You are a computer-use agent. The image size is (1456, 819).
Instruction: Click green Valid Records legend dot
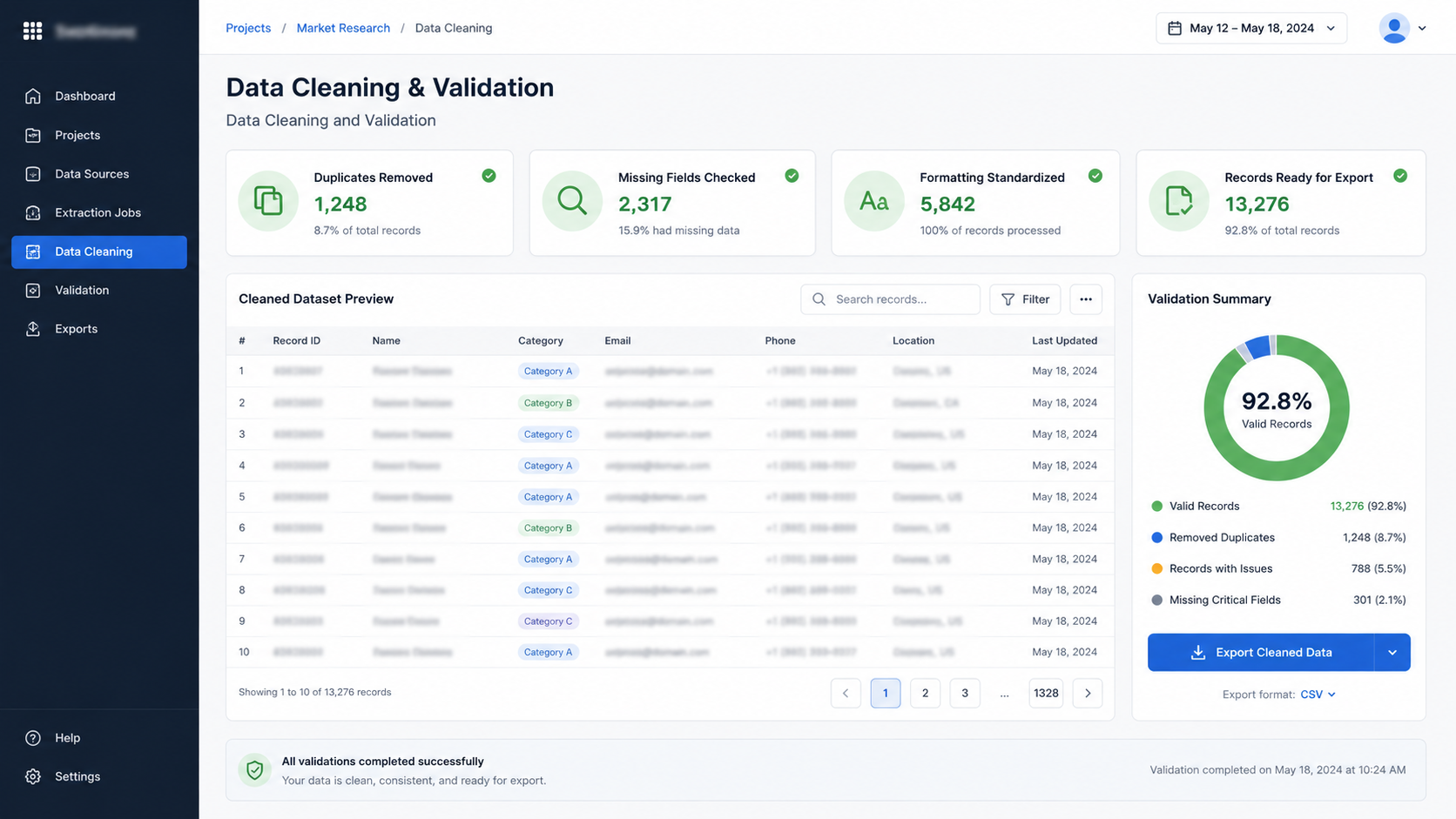[x=1157, y=507]
